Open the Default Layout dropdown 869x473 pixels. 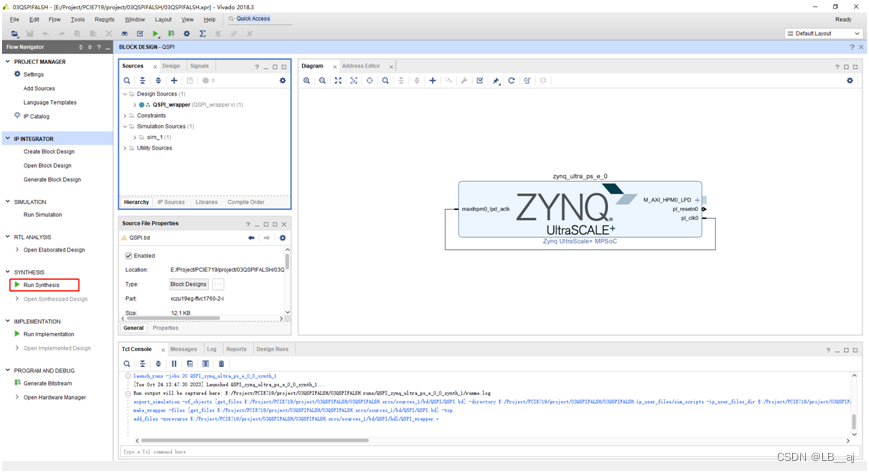pos(824,34)
